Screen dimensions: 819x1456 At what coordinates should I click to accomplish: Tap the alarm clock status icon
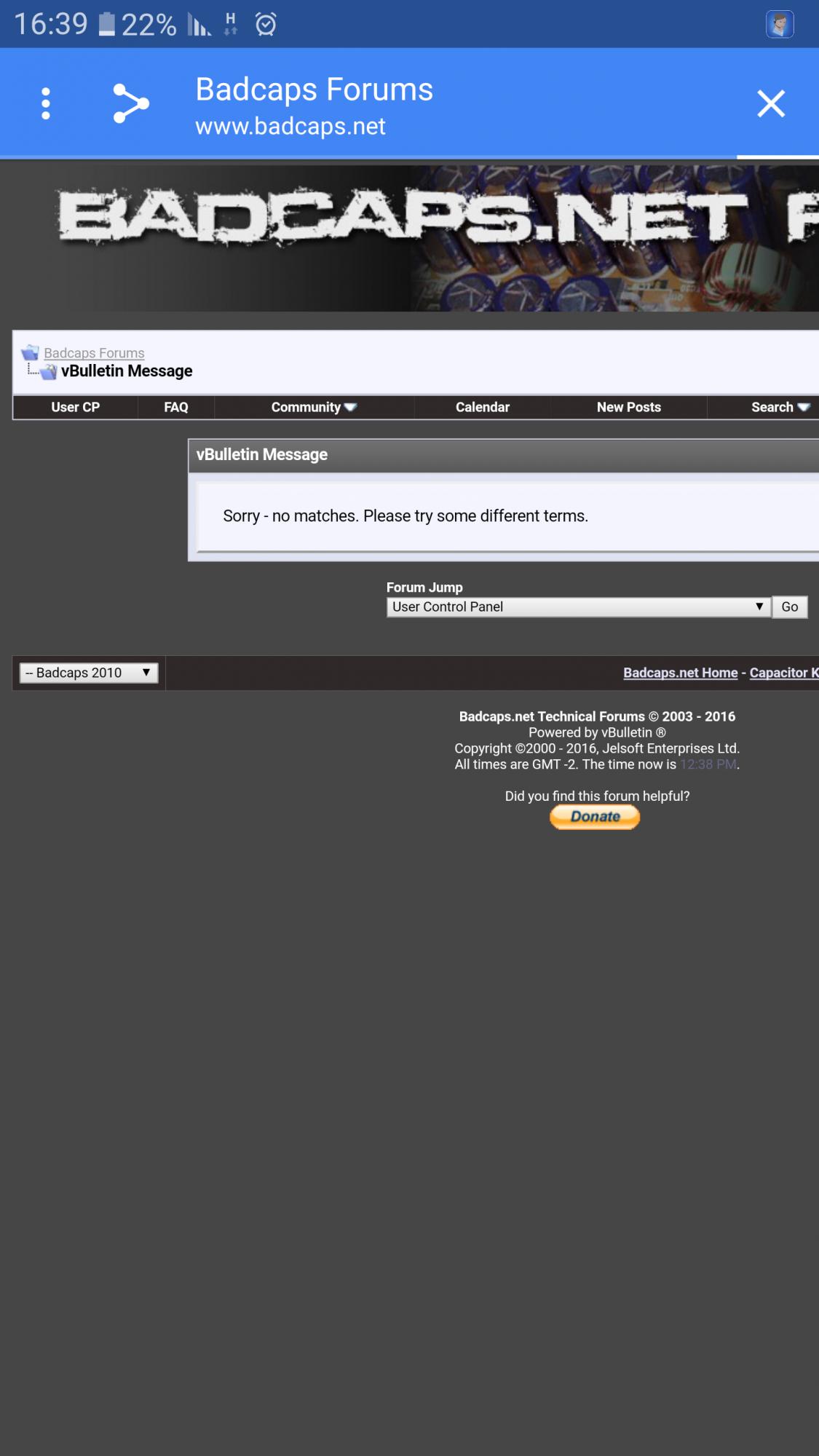(x=266, y=24)
